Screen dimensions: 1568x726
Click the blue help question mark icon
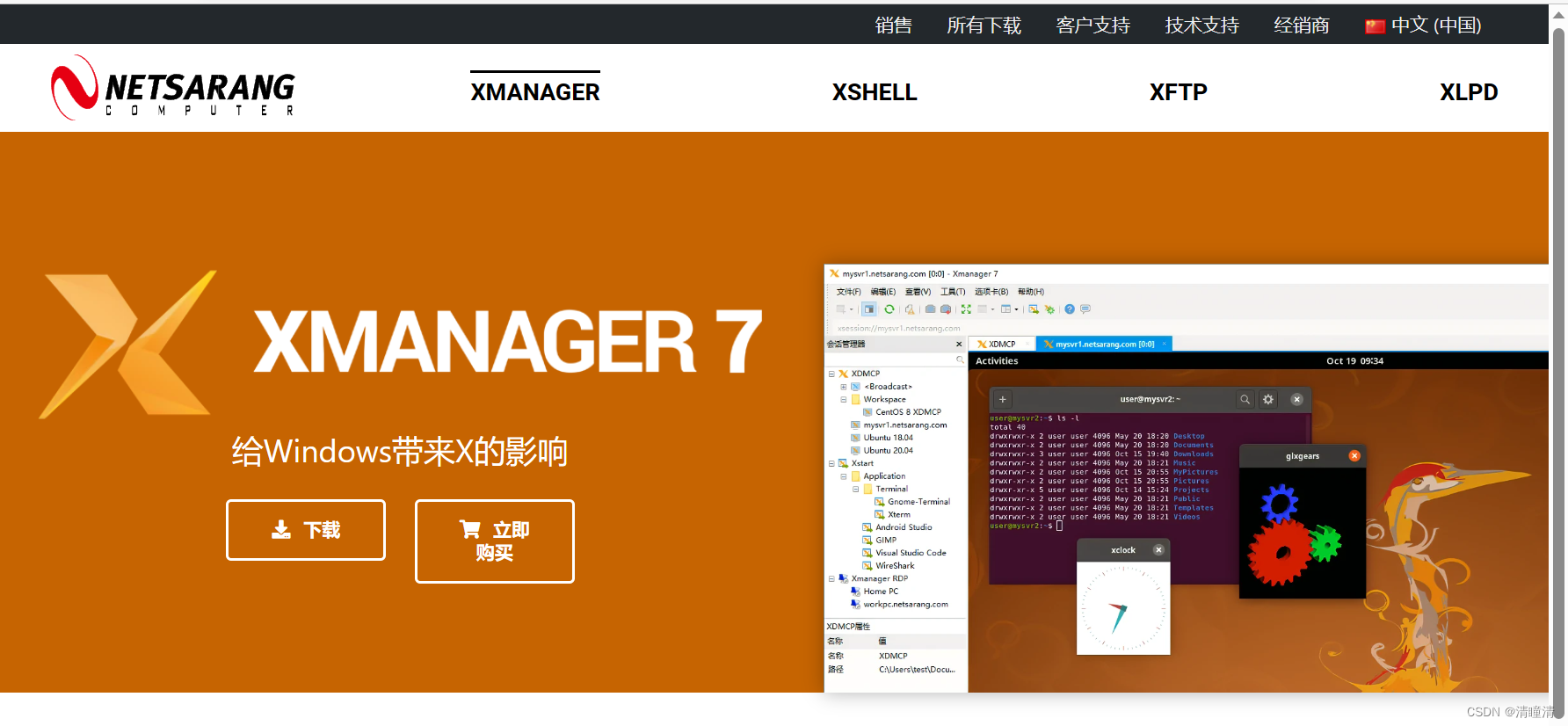pyautogui.click(x=1070, y=309)
